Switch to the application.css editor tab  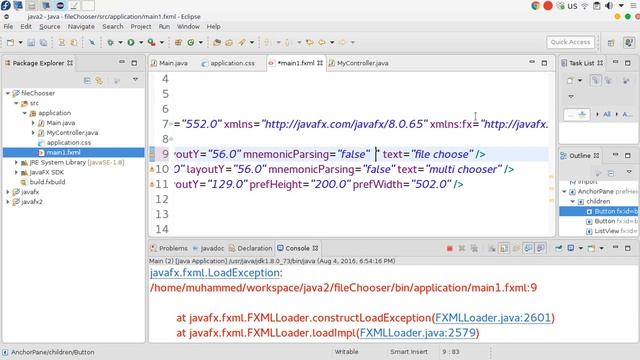click(228, 63)
